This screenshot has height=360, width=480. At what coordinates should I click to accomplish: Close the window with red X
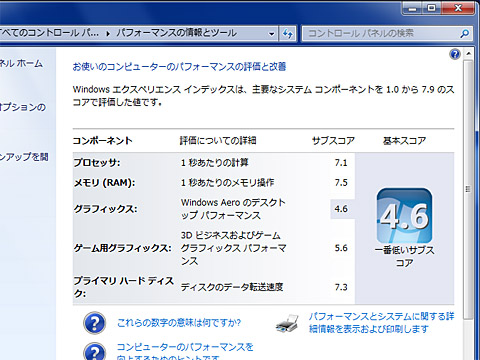[458, 8]
